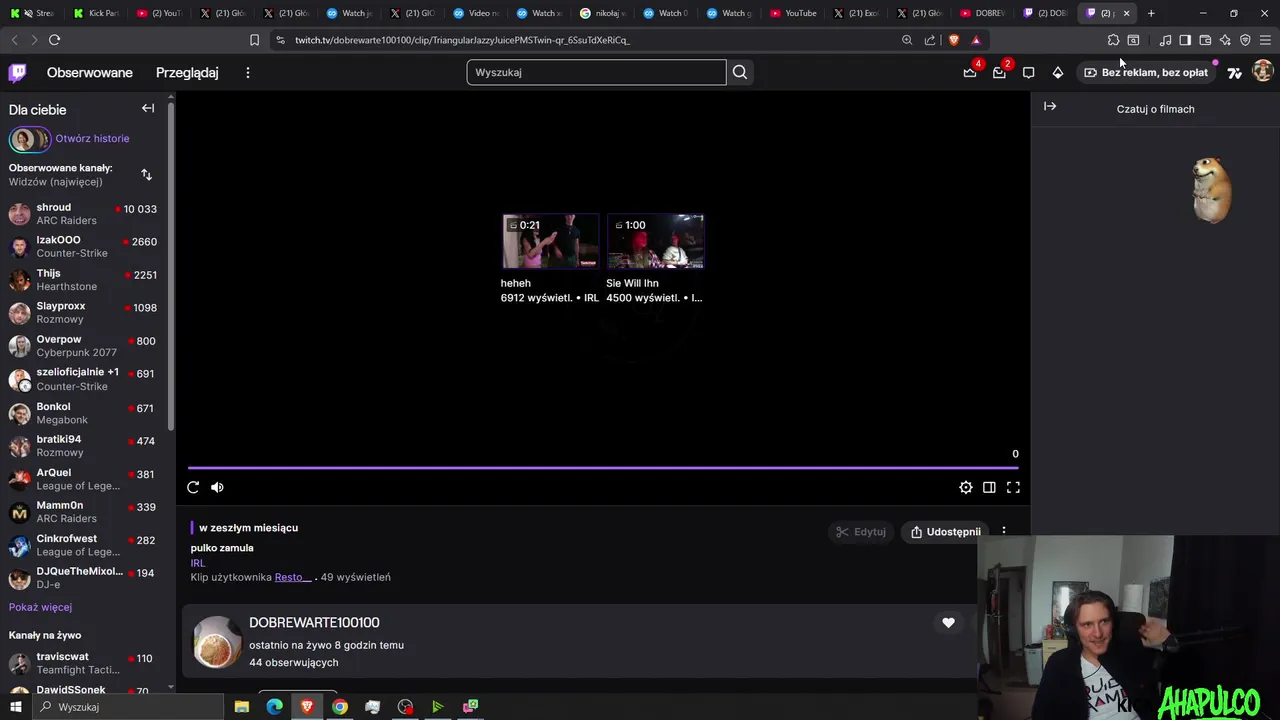Collapse the Dla ciebie sidebar
The height and width of the screenshot is (720, 1280).
coord(148,108)
